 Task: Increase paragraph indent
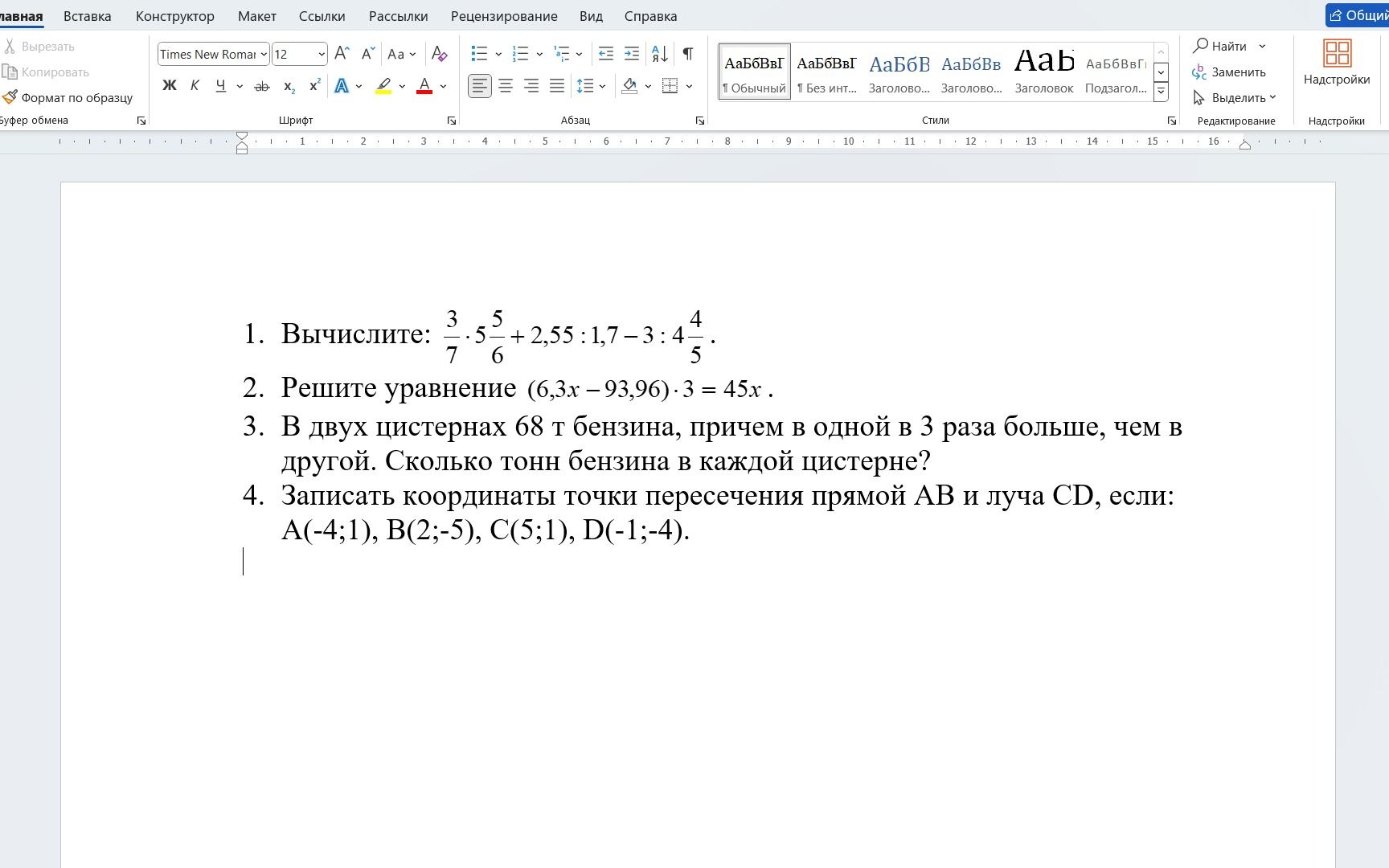632,54
